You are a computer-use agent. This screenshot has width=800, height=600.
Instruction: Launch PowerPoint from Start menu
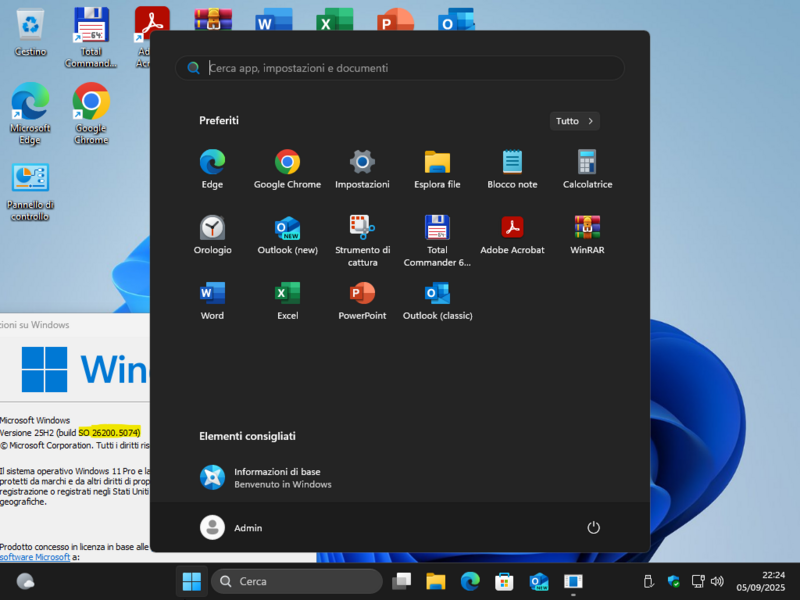362,299
